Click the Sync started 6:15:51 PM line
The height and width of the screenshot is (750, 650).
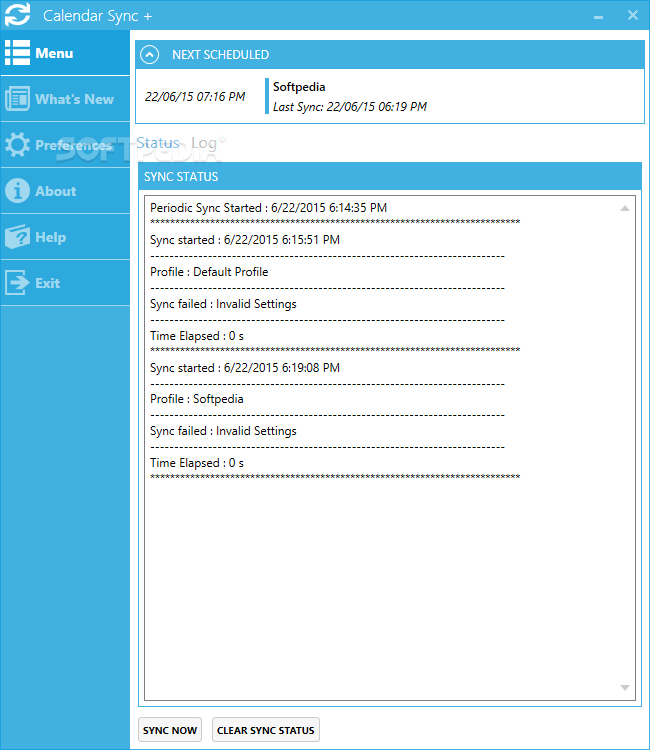245,240
